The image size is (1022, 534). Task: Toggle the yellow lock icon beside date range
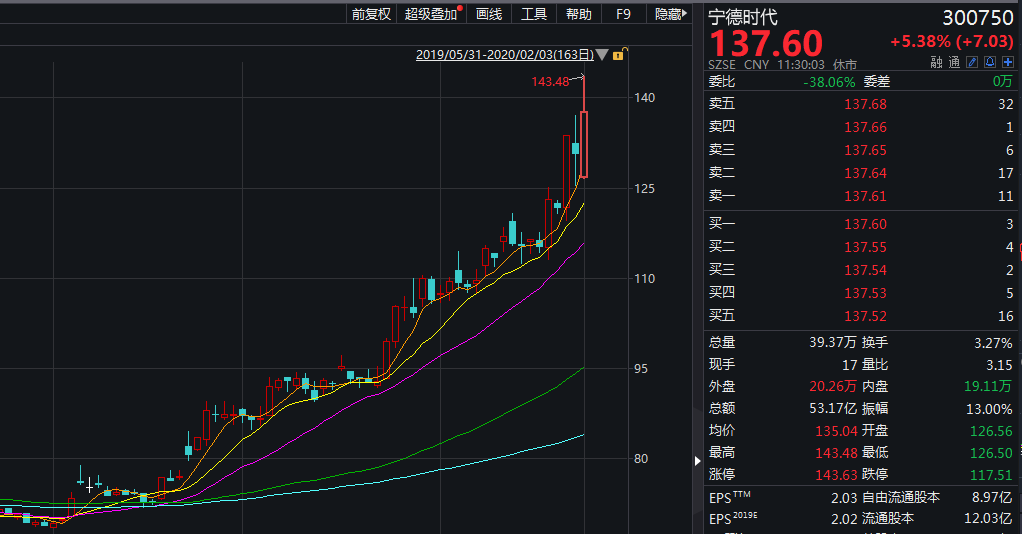pyautogui.click(x=619, y=54)
